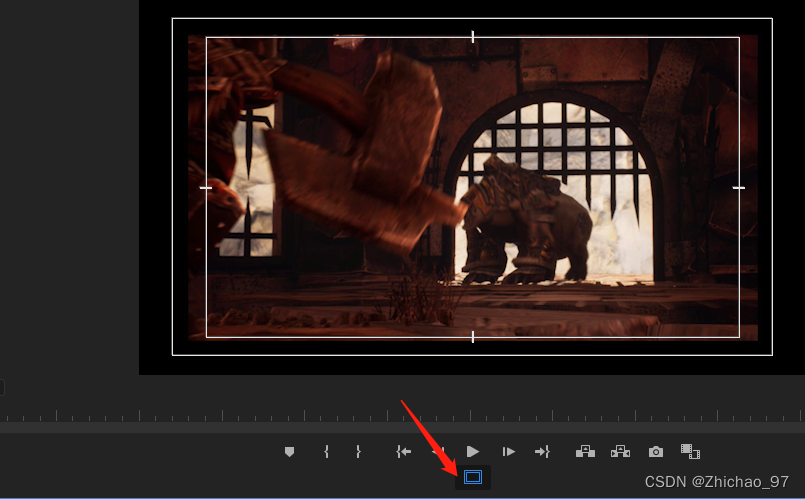The height and width of the screenshot is (499, 805).
Task: Export a frame with the camera icon
Action: (656, 452)
